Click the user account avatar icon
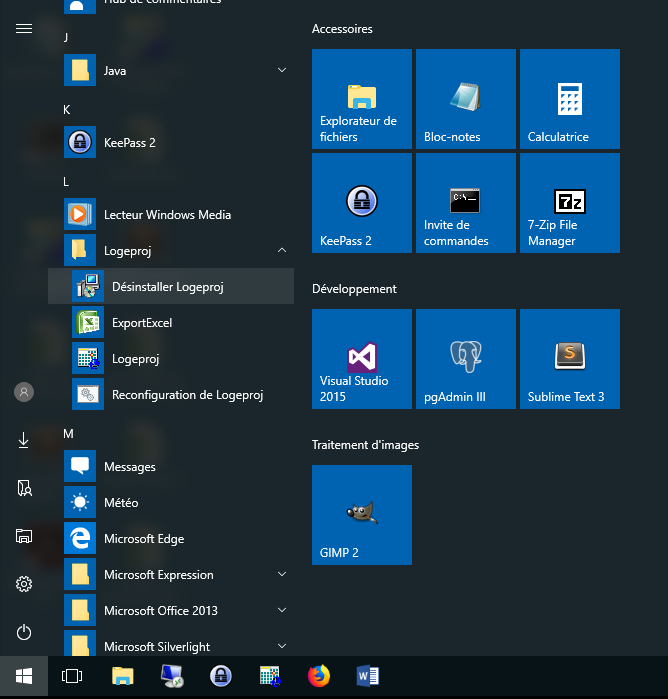The image size is (668, 699). [x=24, y=392]
